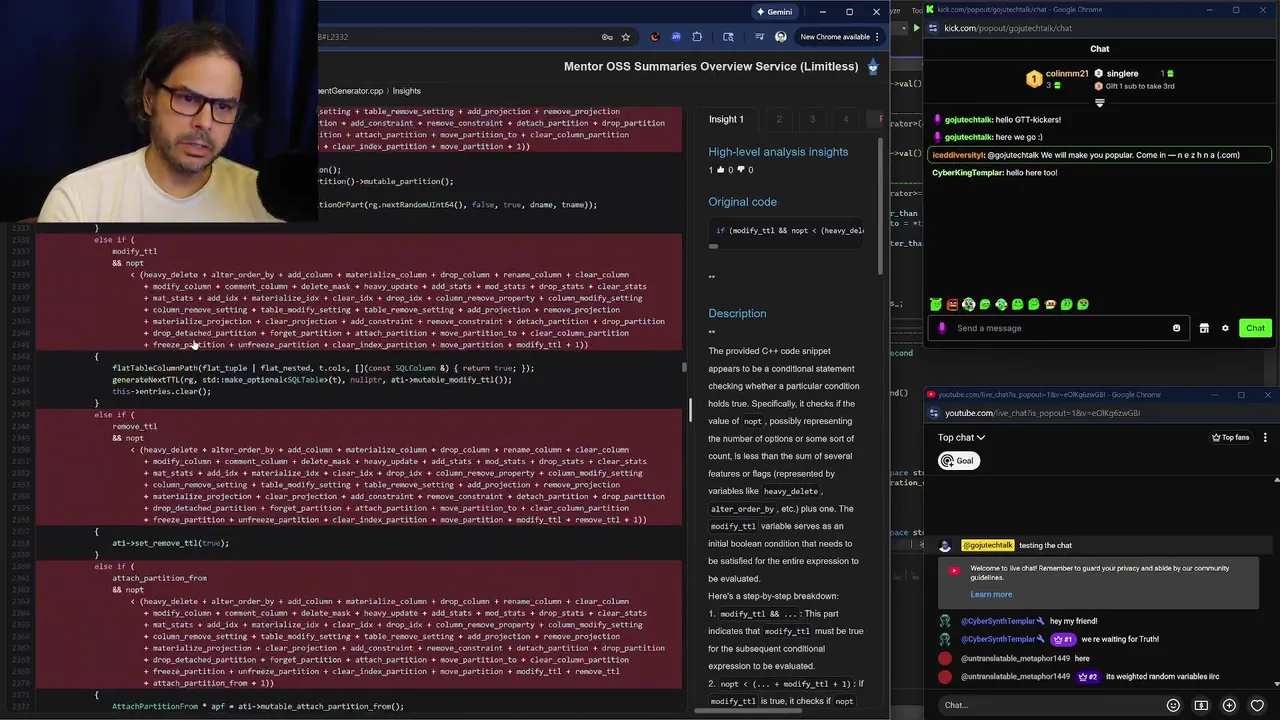Open the Chrome profile avatar
Image resolution: width=1280 pixels, height=720 pixels.
click(780, 37)
